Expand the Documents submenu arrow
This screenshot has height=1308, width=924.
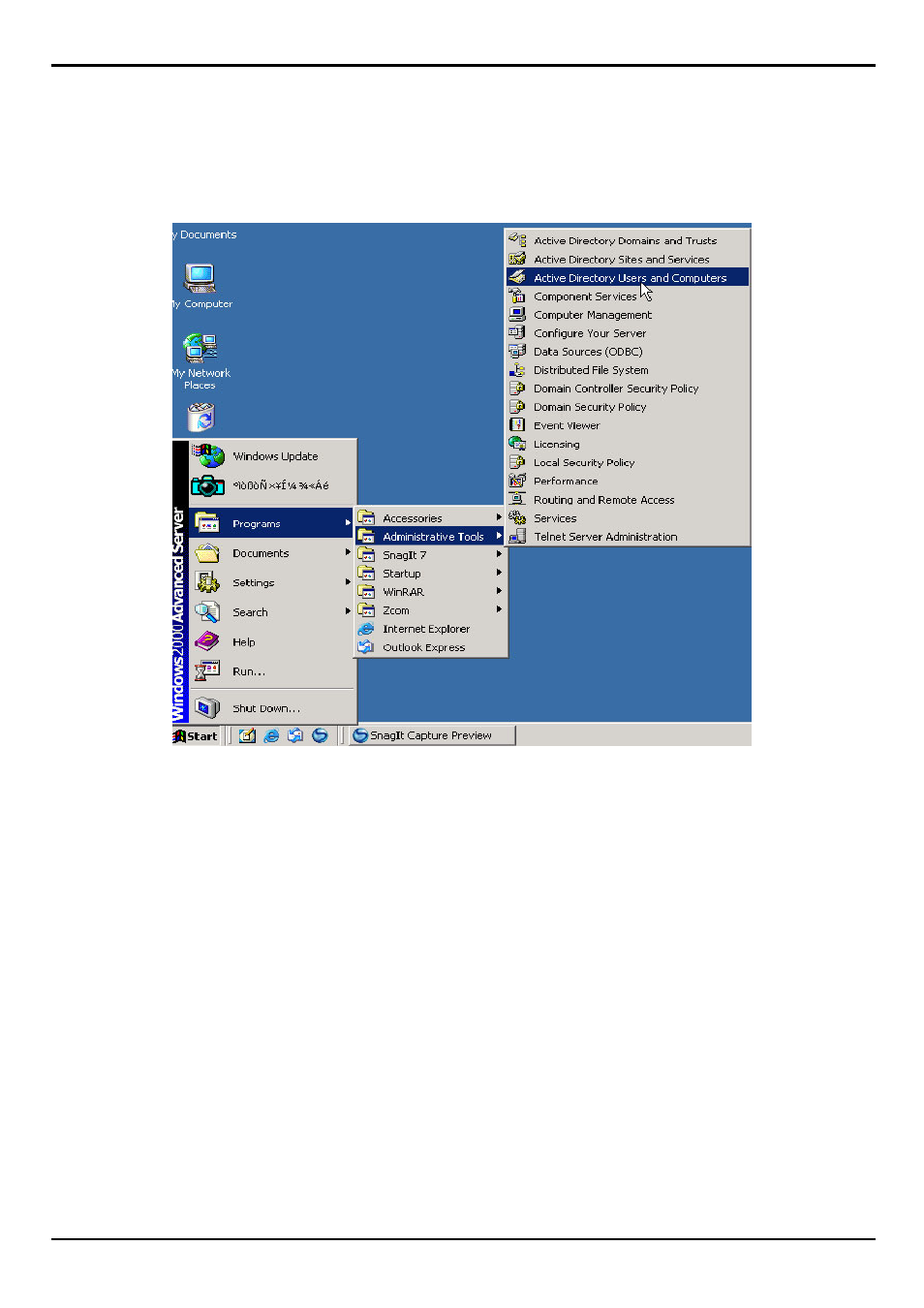pyautogui.click(x=348, y=552)
